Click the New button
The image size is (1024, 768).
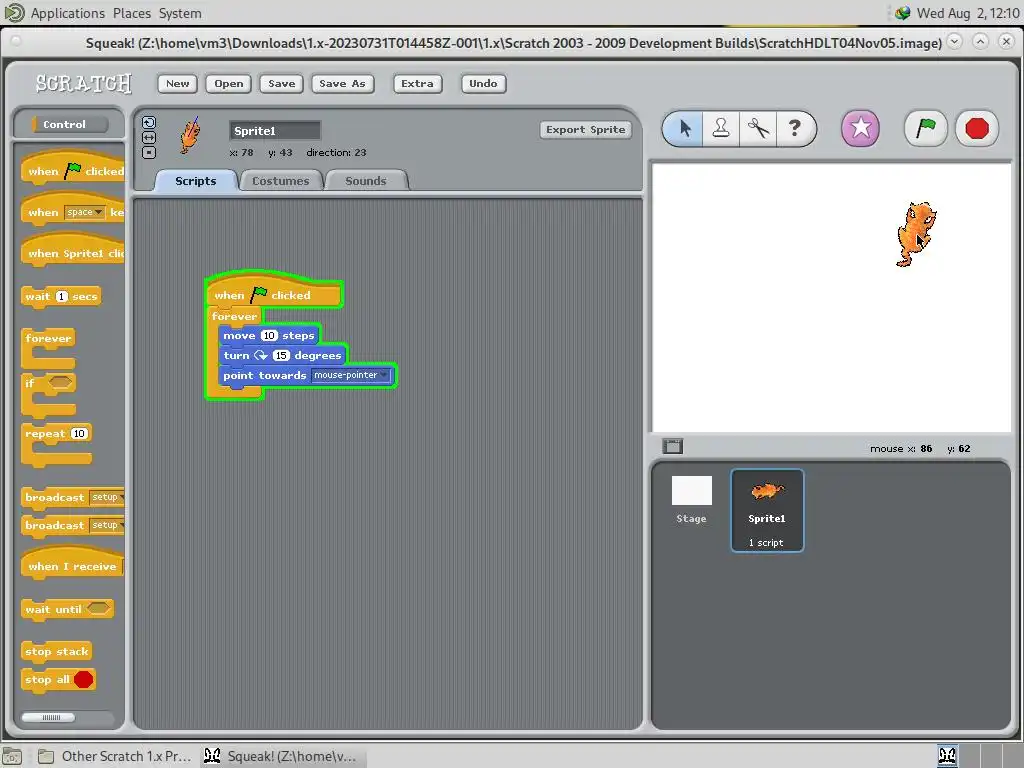click(x=178, y=84)
